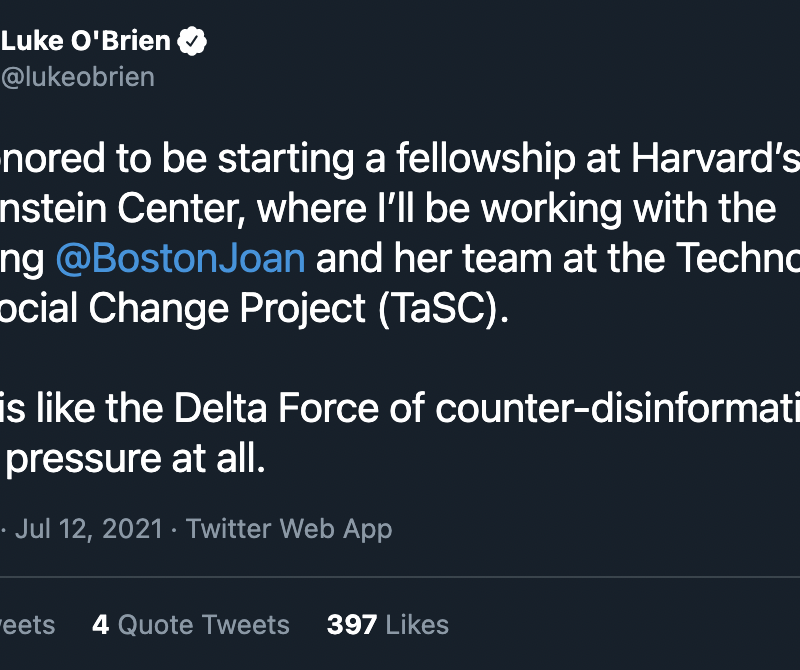Click the 397 like count number
The height and width of the screenshot is (670, 800).
point(351,625)
